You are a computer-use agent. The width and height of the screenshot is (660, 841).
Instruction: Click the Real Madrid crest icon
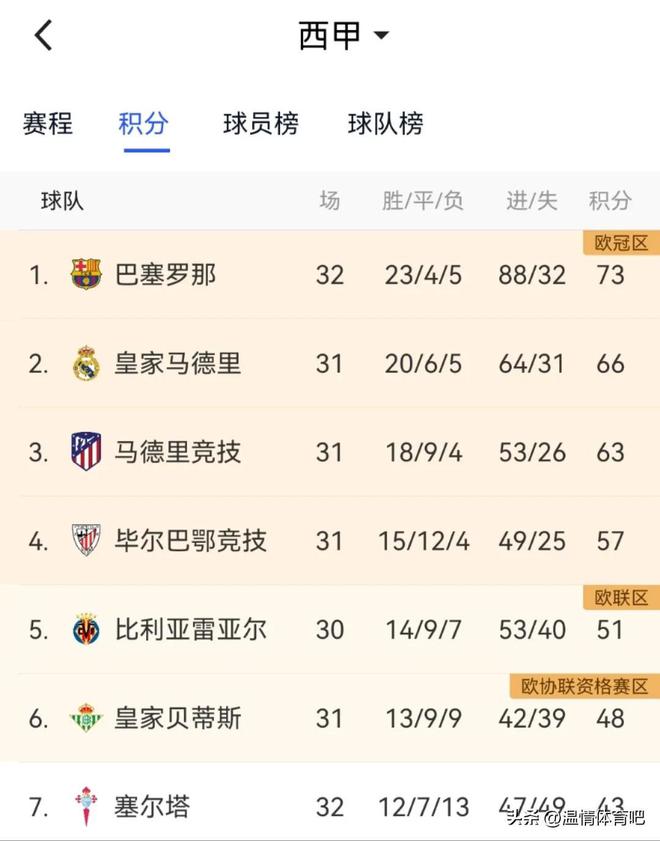coord(86,363)
